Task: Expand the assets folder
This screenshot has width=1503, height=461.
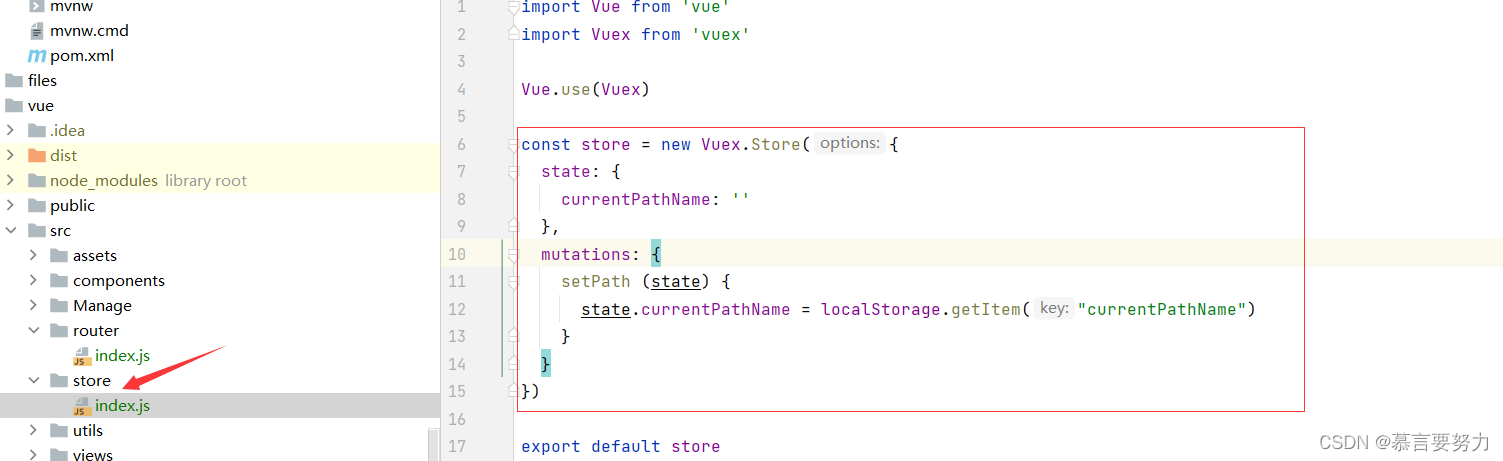Action: coord(33,256)
